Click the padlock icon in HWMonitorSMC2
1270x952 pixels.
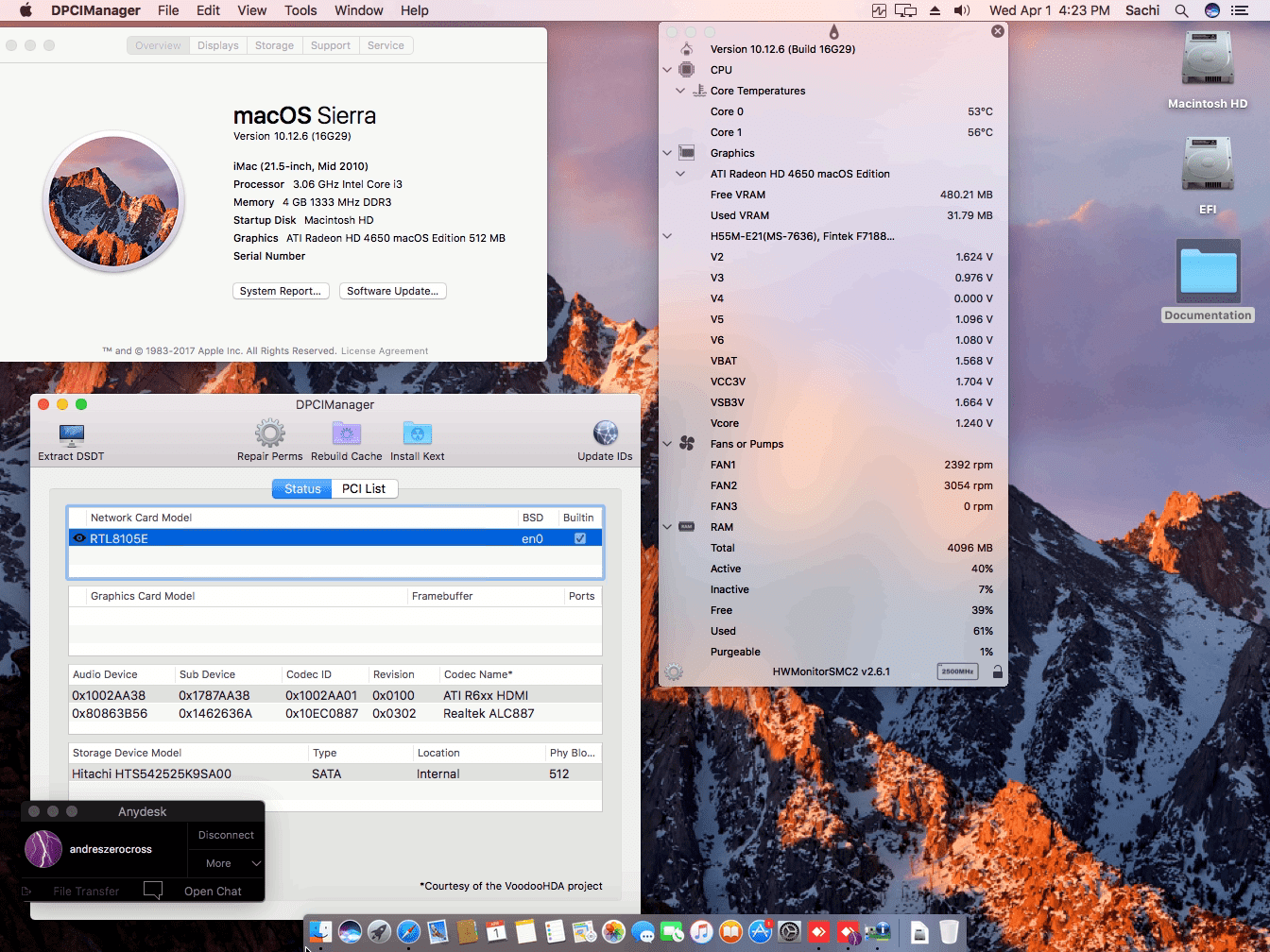(995, 671)
